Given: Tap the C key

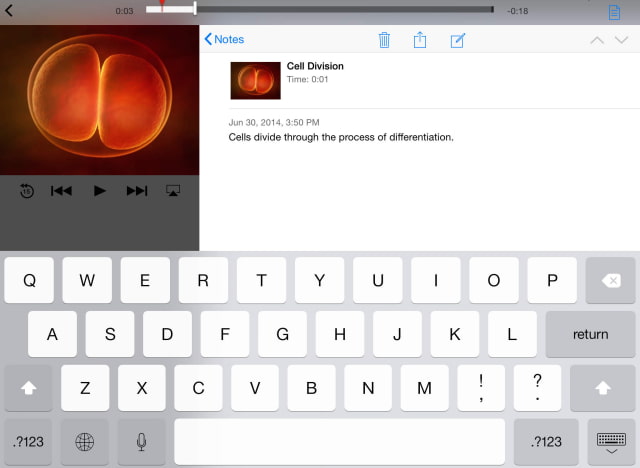Looking at the screenshot, I should [198, 388].
